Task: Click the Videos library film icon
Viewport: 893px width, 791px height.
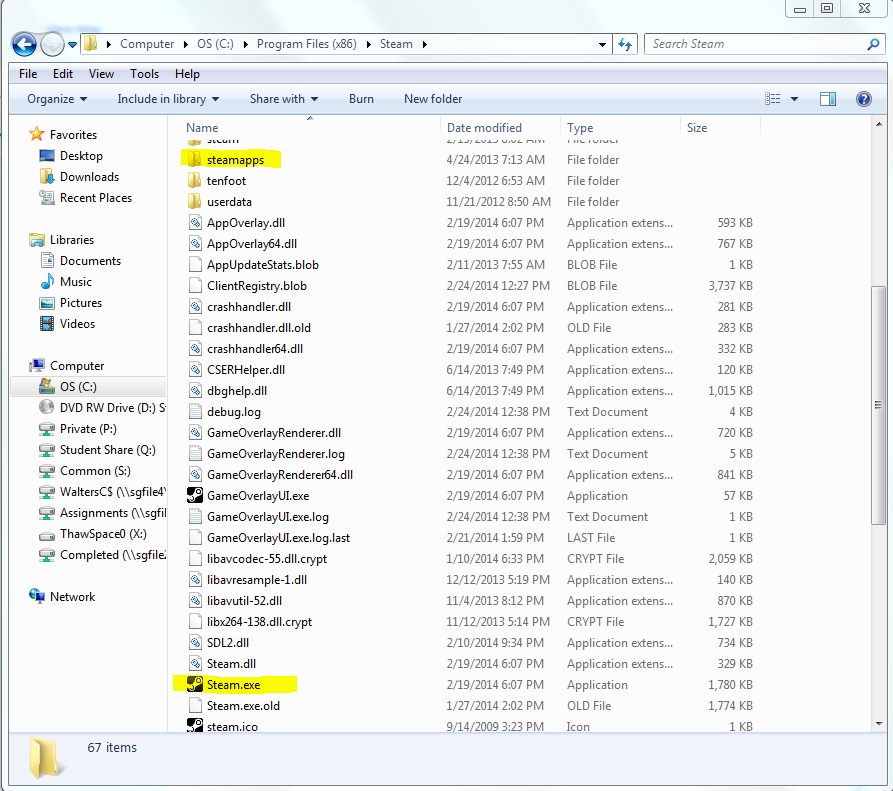Action: (47, 323)
